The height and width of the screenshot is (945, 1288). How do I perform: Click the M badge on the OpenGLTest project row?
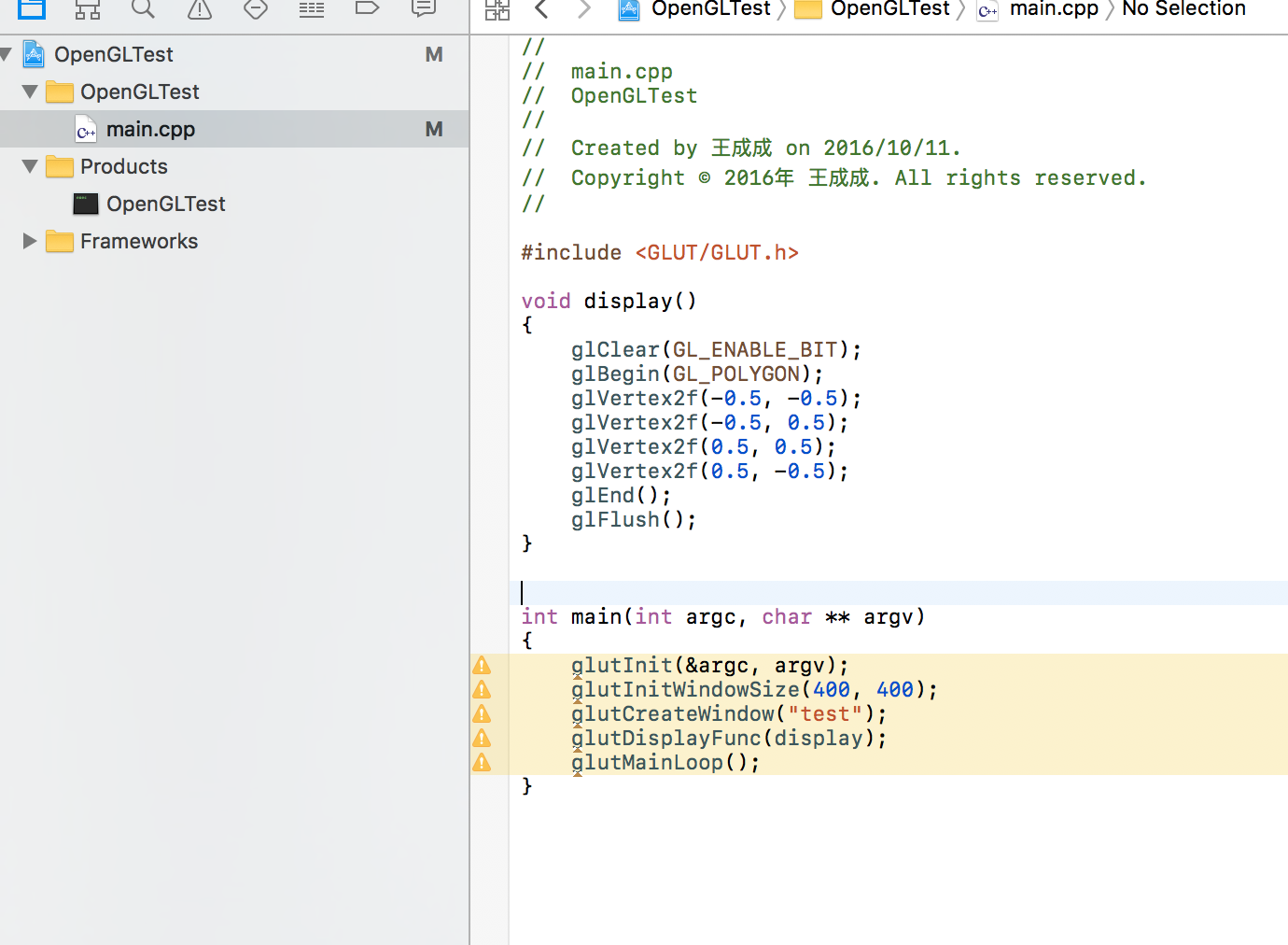(x=434, y=54)
